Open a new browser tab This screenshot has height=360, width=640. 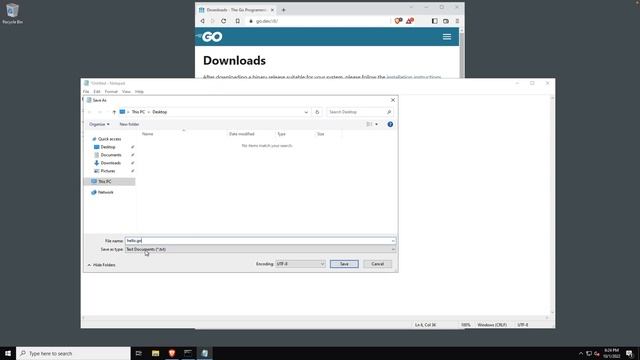click(x=284, y=10)
